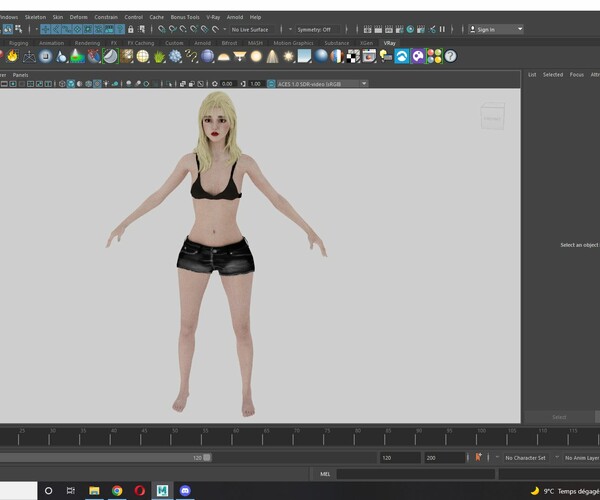The height and width of the screenshot is (500, 600).
Task: Open Discord from the taskbar
Action: (x=185, y=491)
